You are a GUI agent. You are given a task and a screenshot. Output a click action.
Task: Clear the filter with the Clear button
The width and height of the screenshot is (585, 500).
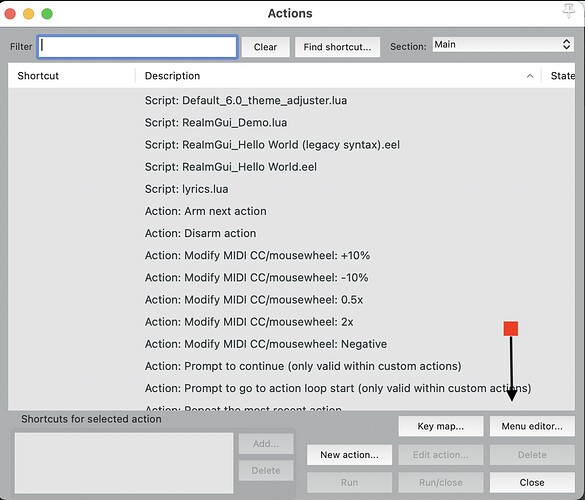click(x=265, y=47)
